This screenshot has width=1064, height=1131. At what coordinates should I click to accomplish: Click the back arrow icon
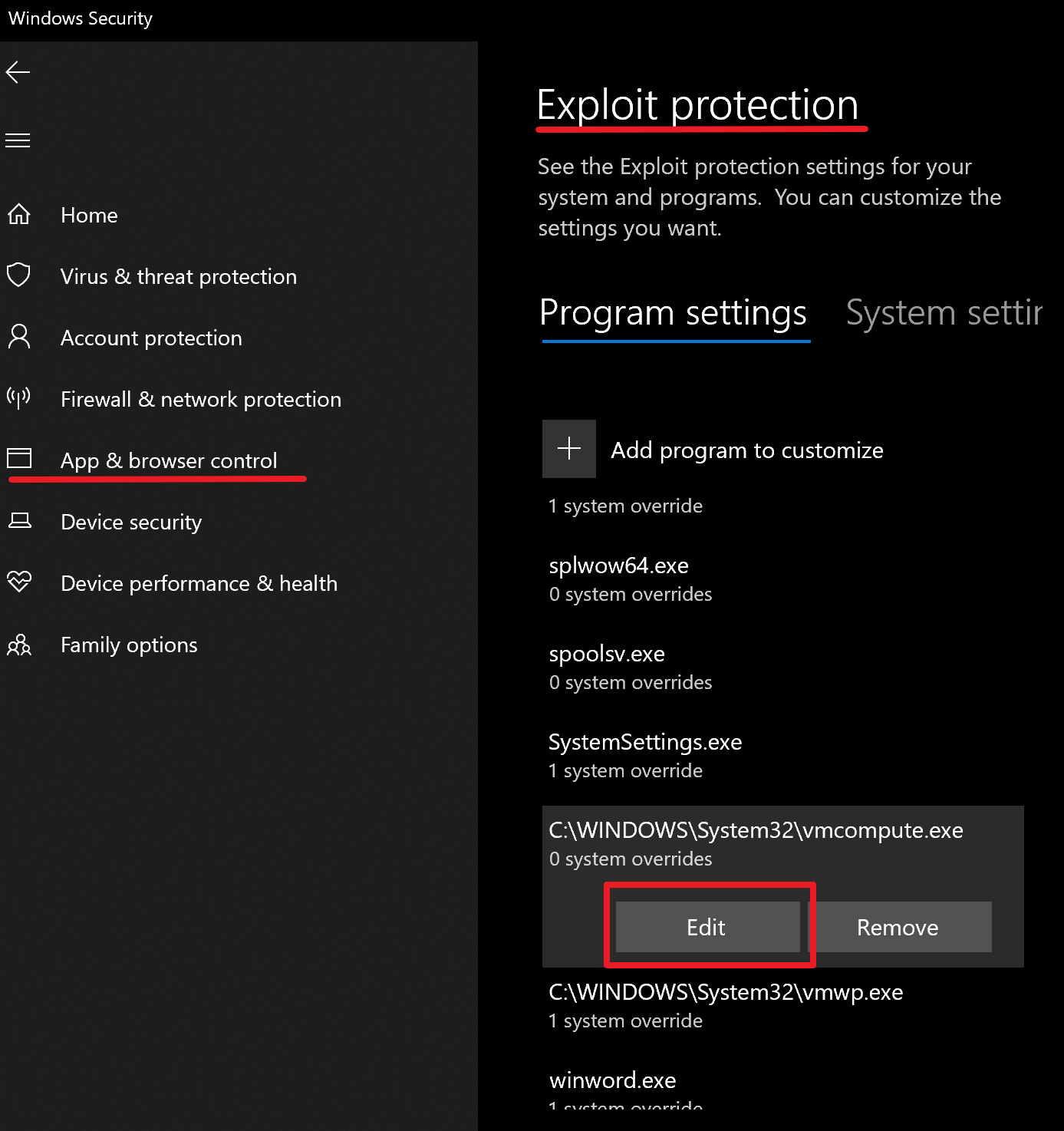(x=18, y=73)
